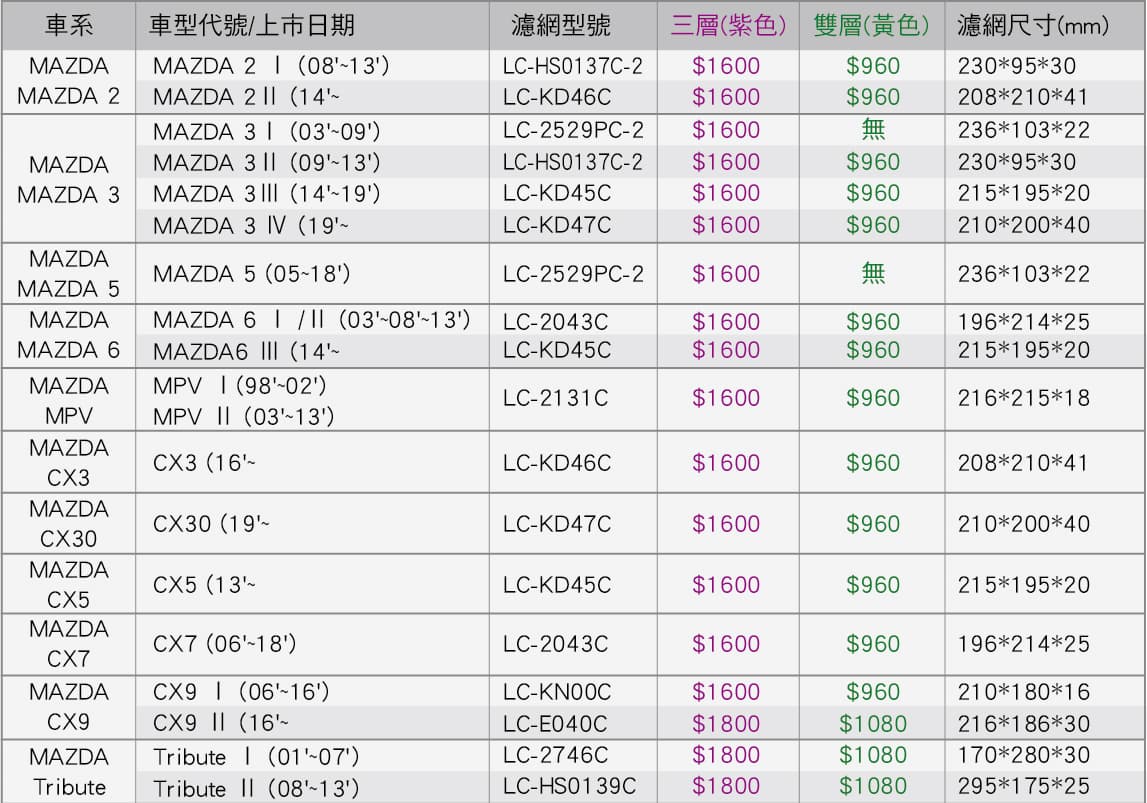This screenshot has width=1147, height=803.
Task: Click $960 in the CX5 row
Action: [x=873, y=585]
